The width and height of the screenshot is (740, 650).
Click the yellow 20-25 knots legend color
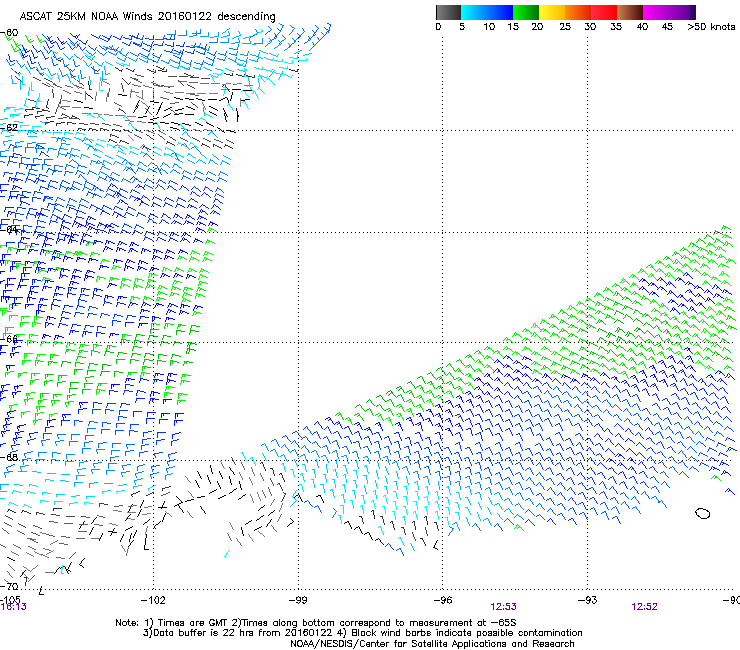(552, 12)
